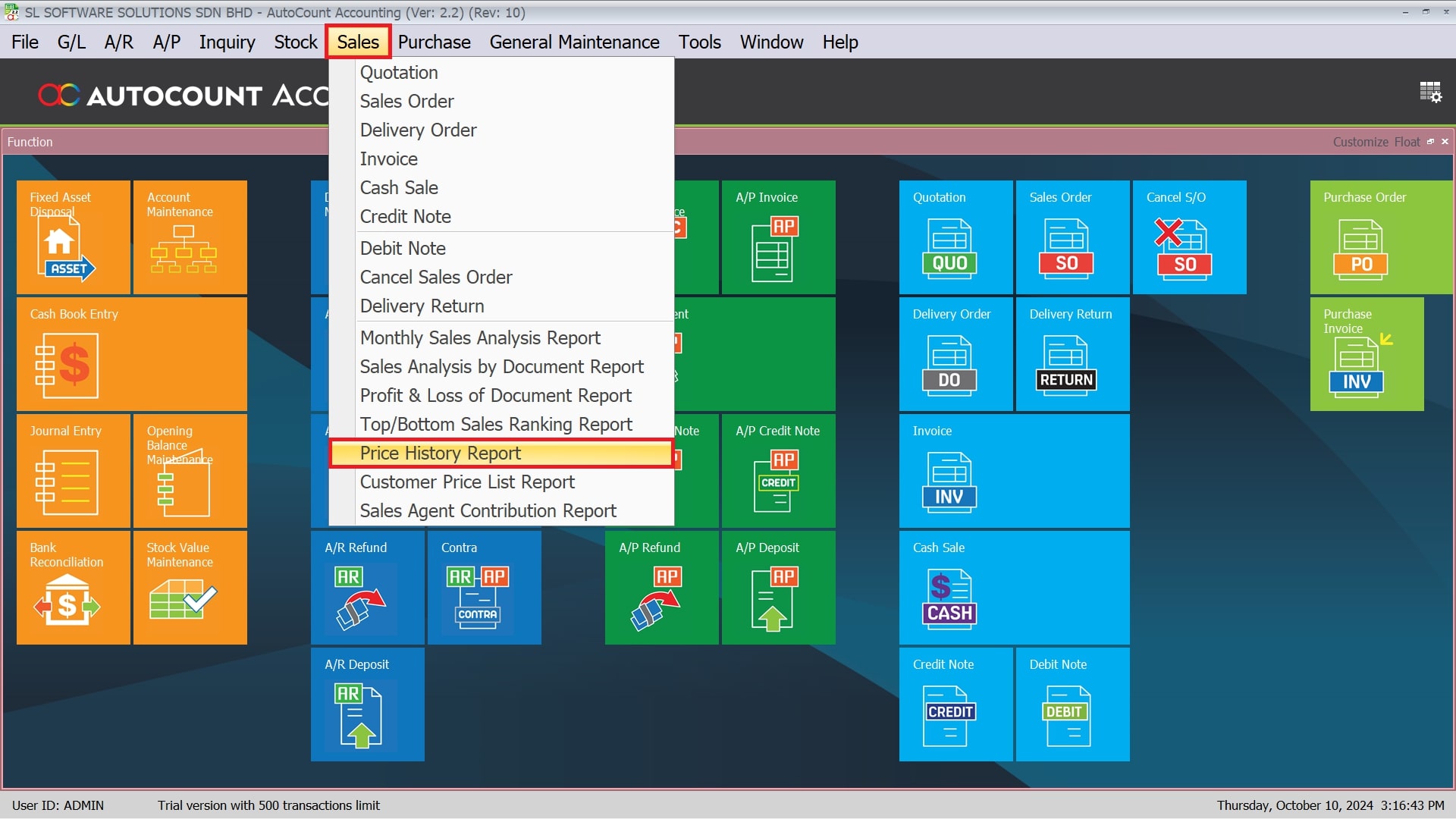
Task: Select Monthly Sales Analysis Report
Action: point(480,338)
